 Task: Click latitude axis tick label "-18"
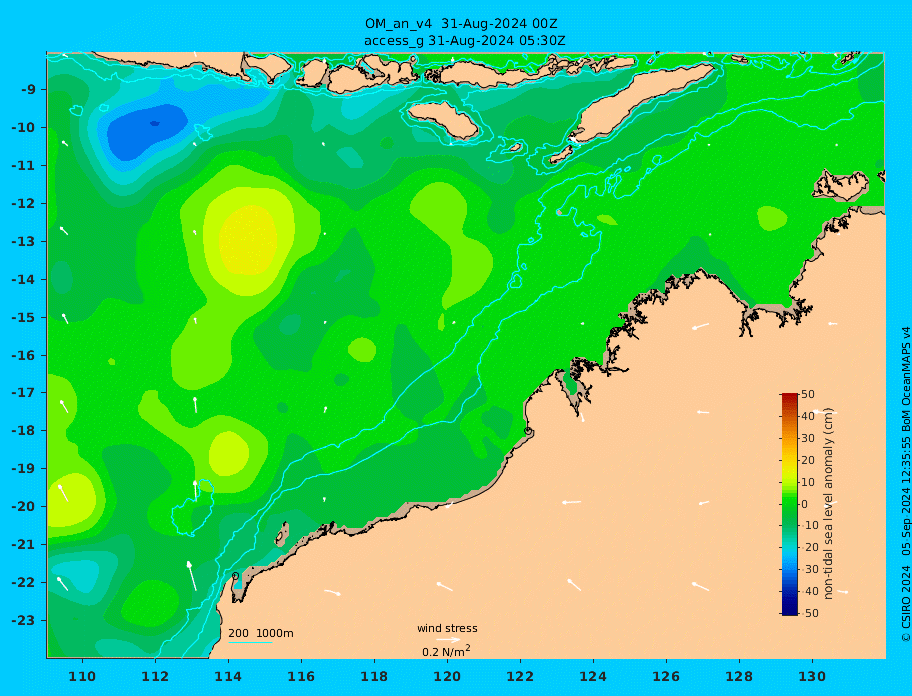click(x=23, y=431)
